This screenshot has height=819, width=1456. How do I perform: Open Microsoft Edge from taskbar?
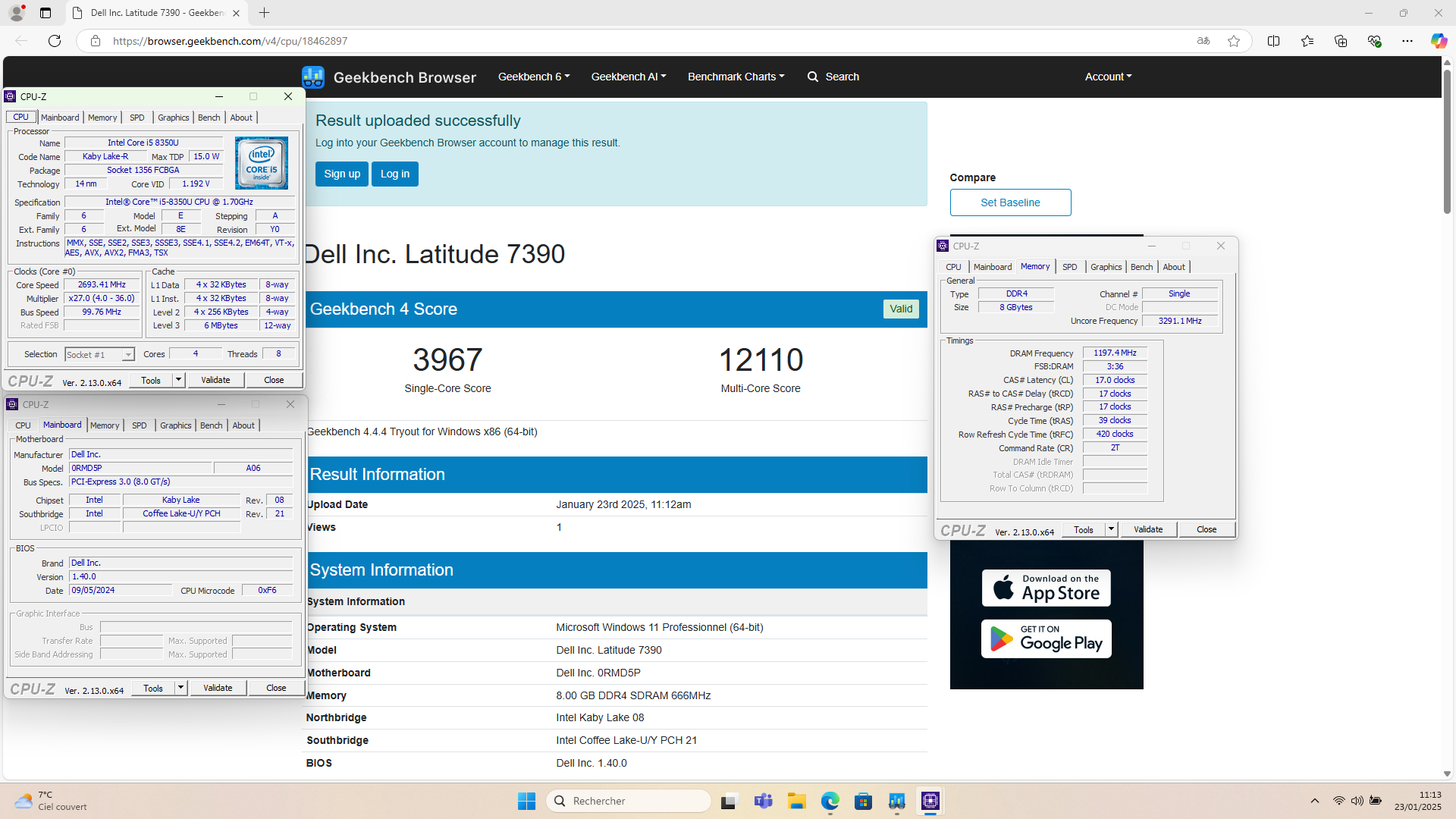click(830, 801)
